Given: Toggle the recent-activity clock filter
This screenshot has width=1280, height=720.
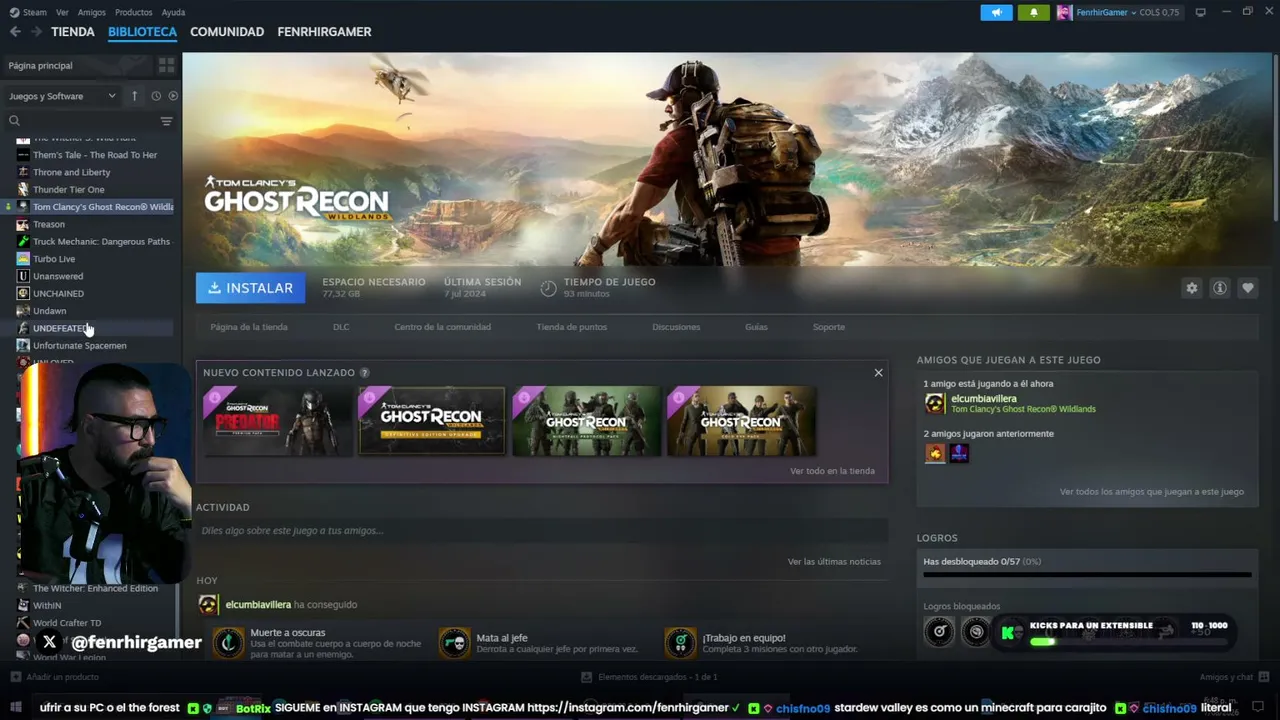Looking at the screenshot, I should (x=156, y=96).
